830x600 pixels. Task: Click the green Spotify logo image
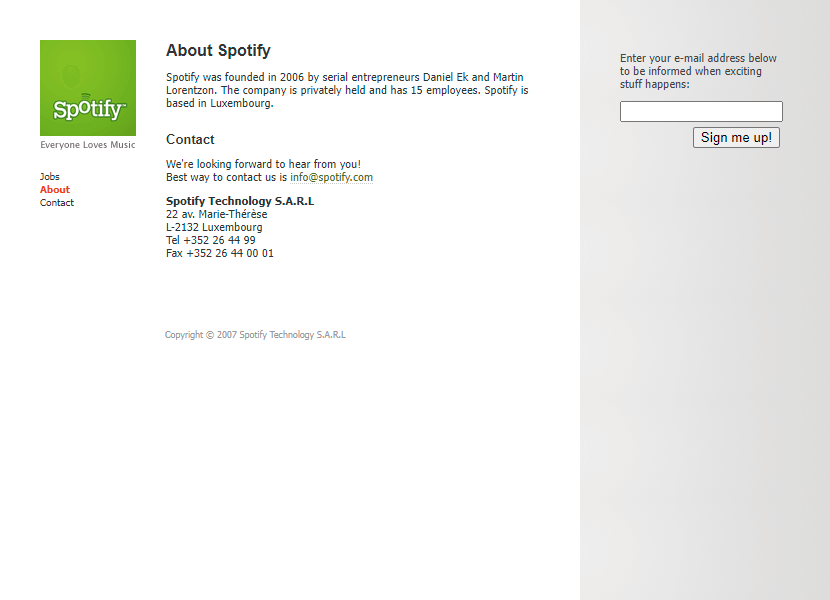88,88
